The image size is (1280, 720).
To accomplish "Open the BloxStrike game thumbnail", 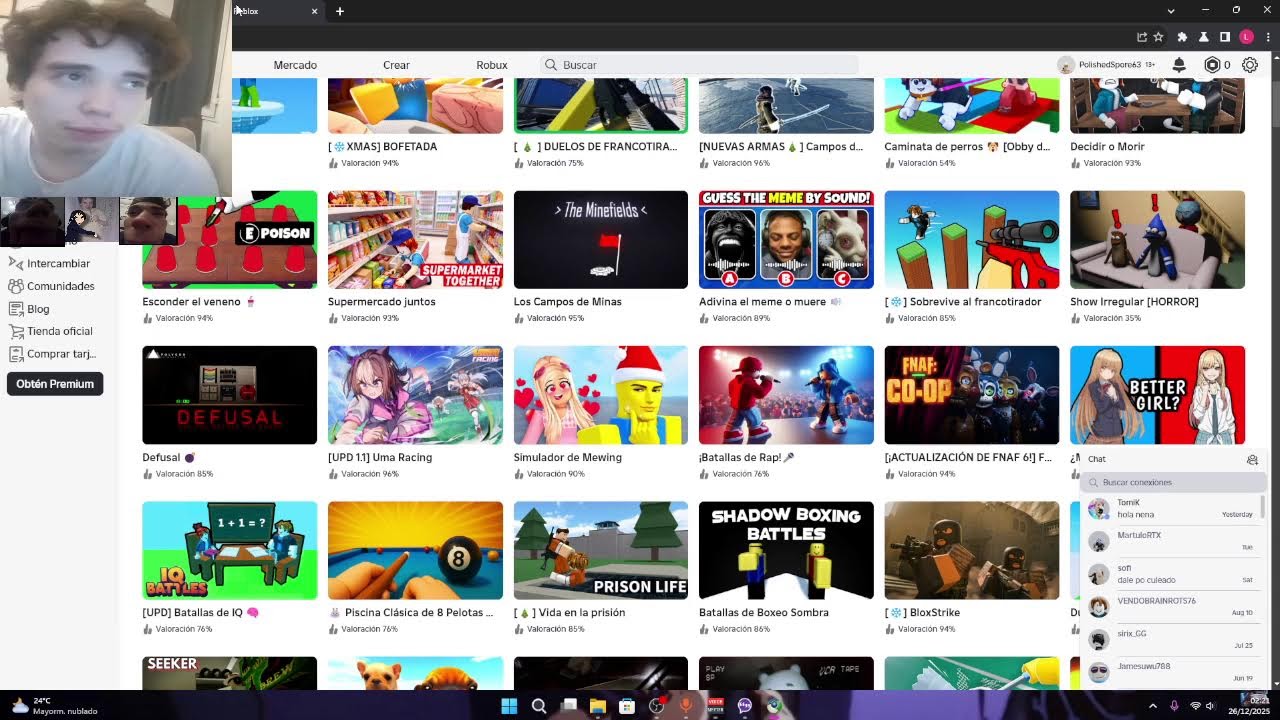I will (x=972, y=551).
